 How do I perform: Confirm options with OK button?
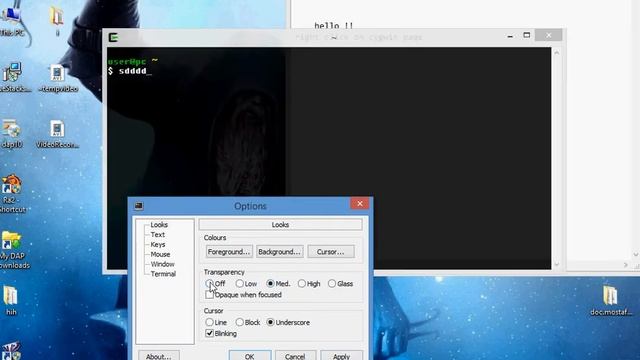(x=250, y=356)
